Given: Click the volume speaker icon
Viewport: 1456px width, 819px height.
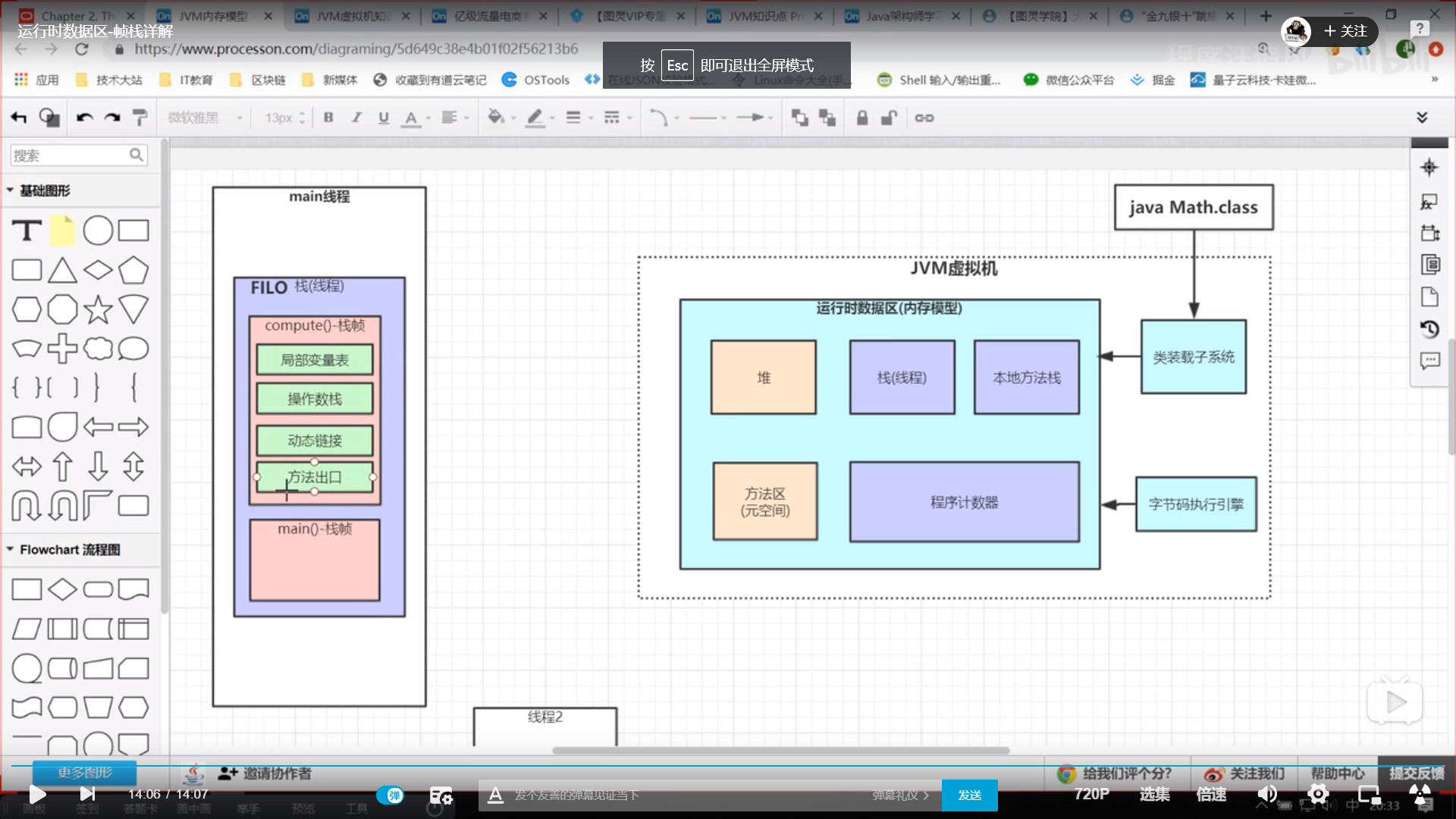Looking at the screenshot, I should click(1266, 794).
